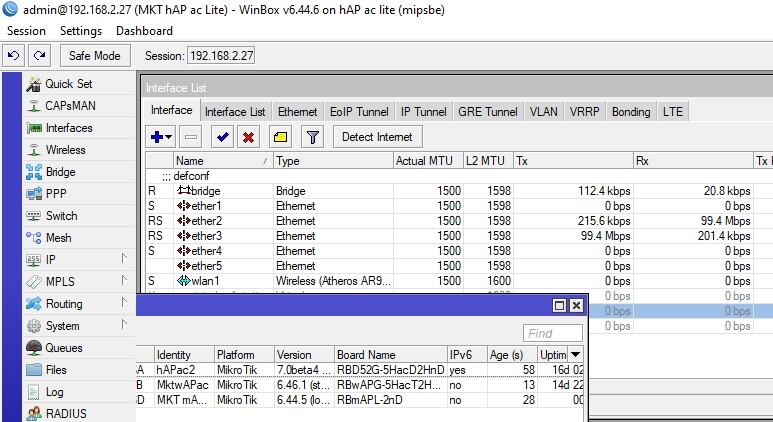This screenshot has width=773, height=422.
Task: Select the ether4 interface row
Action: (x=459, y=251)
